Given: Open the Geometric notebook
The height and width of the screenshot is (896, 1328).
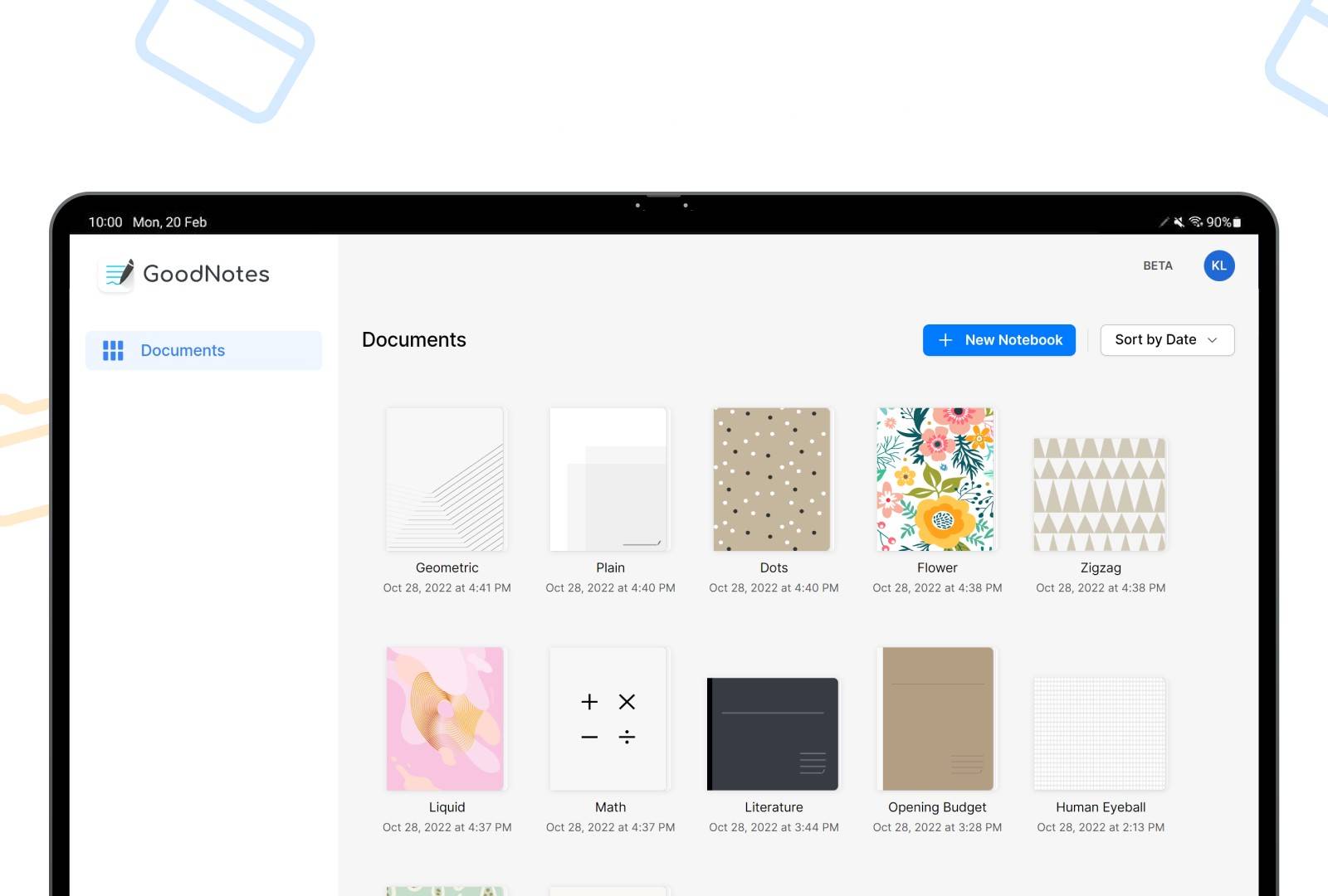Looking at the screenshot, I should [445, 480].
